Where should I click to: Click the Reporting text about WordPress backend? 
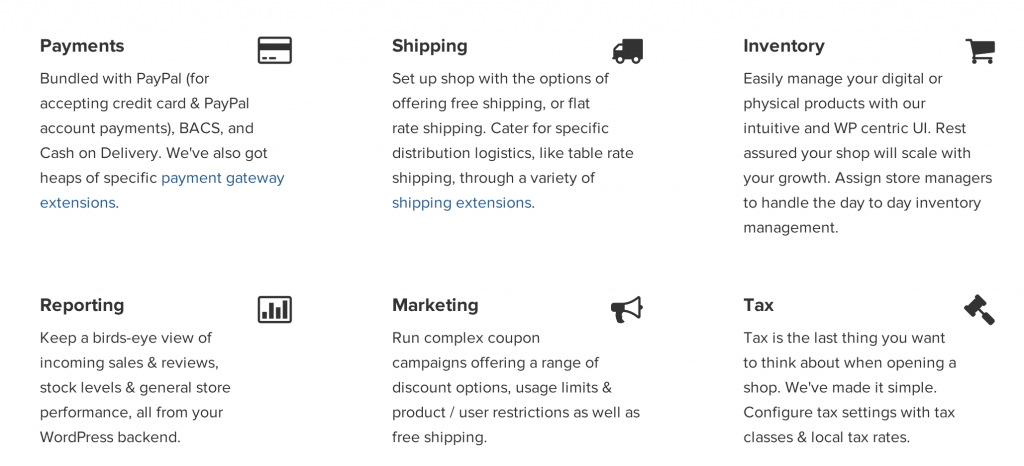click(135, 388)
